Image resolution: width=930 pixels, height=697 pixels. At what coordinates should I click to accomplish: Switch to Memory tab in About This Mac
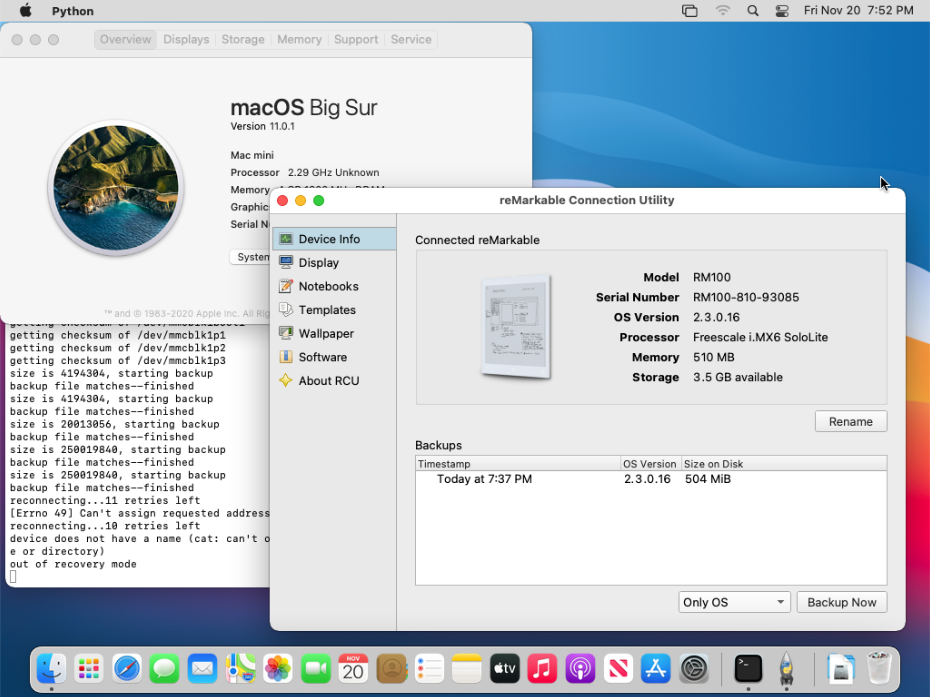pyautogui.click(x=300, y=39)
